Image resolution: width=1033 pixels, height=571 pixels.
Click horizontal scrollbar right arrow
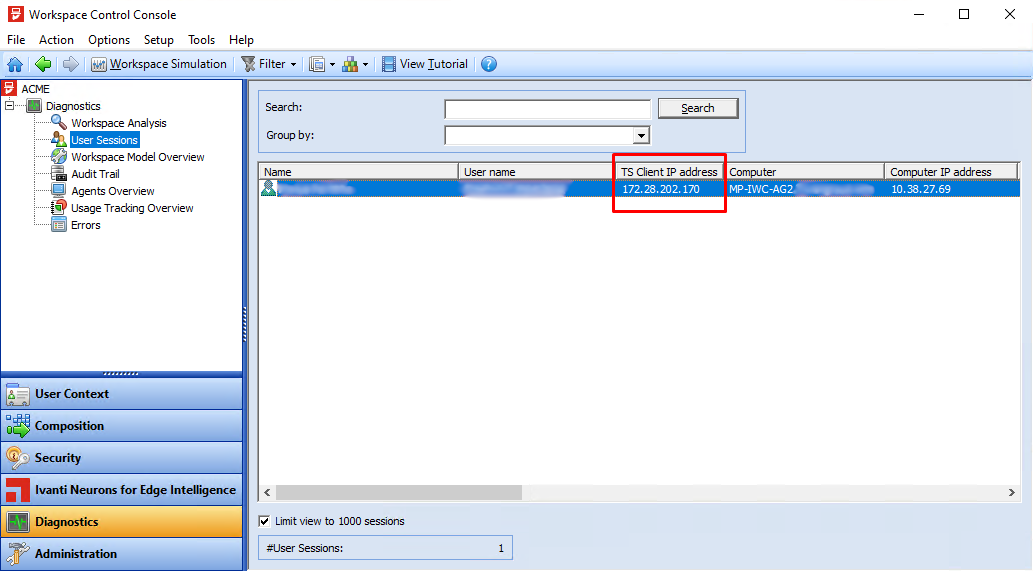1012,493
